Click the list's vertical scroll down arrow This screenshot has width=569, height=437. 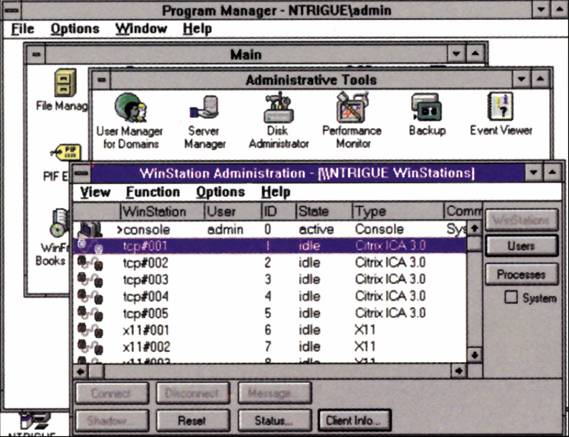(474, 355)
